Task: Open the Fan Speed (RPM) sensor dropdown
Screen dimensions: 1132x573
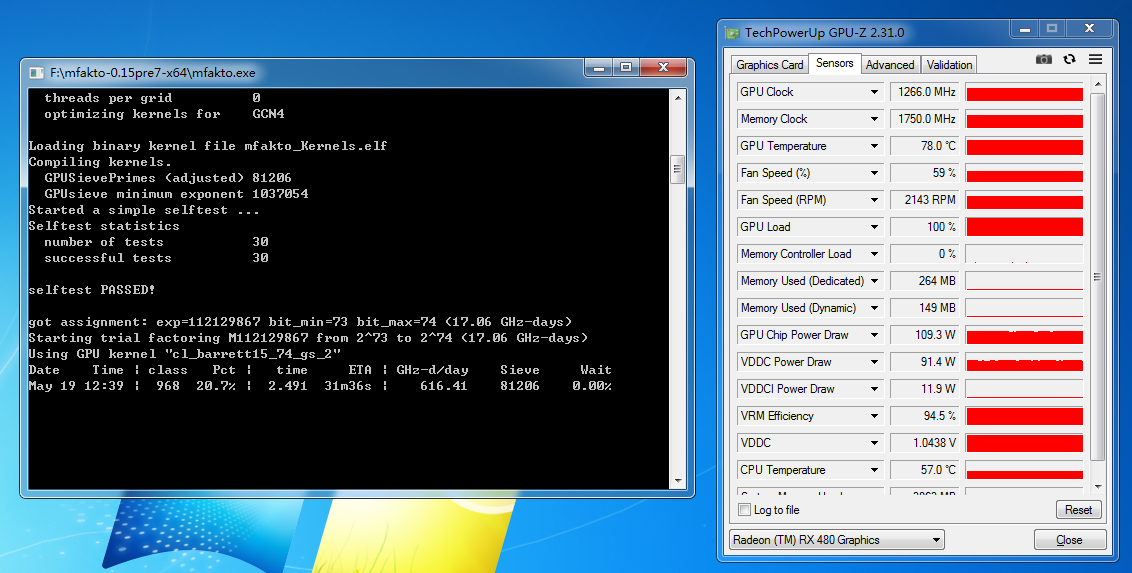Action: coord(874,200)
